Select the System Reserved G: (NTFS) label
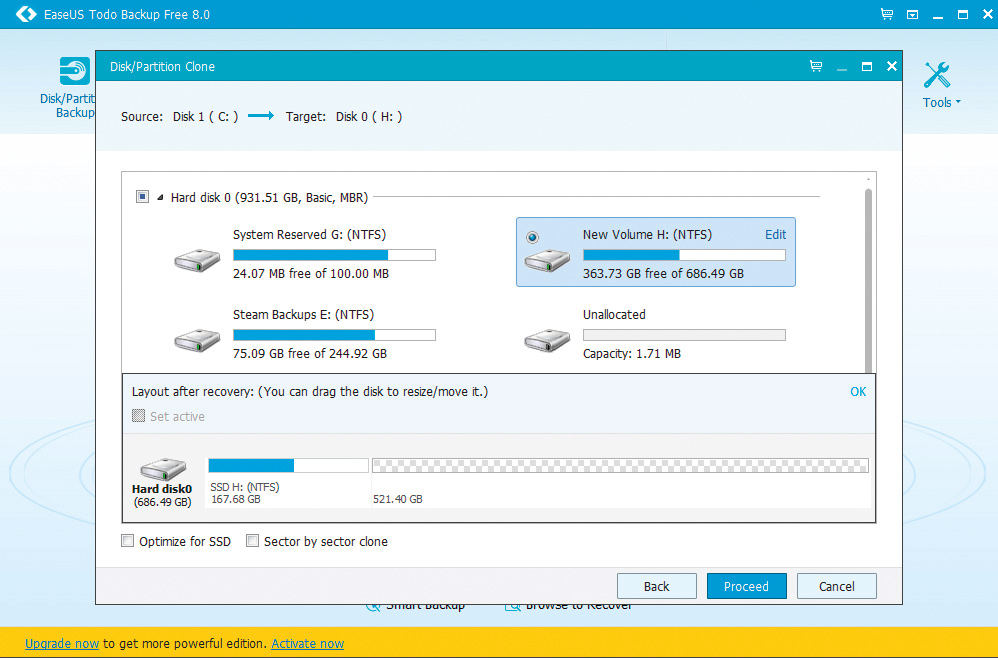 click(309, 235)
